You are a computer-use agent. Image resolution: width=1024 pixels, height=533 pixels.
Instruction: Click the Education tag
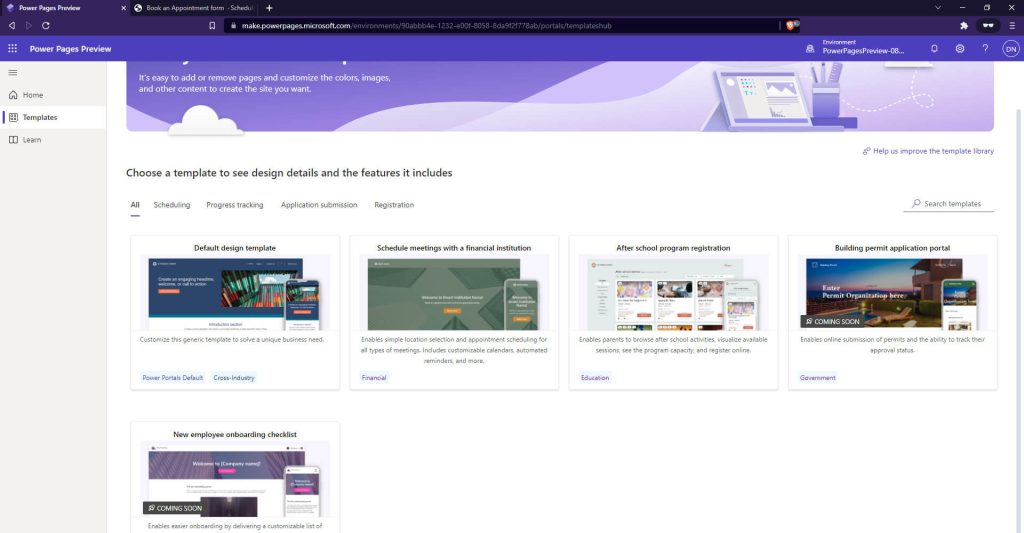(x=595, y=378)
